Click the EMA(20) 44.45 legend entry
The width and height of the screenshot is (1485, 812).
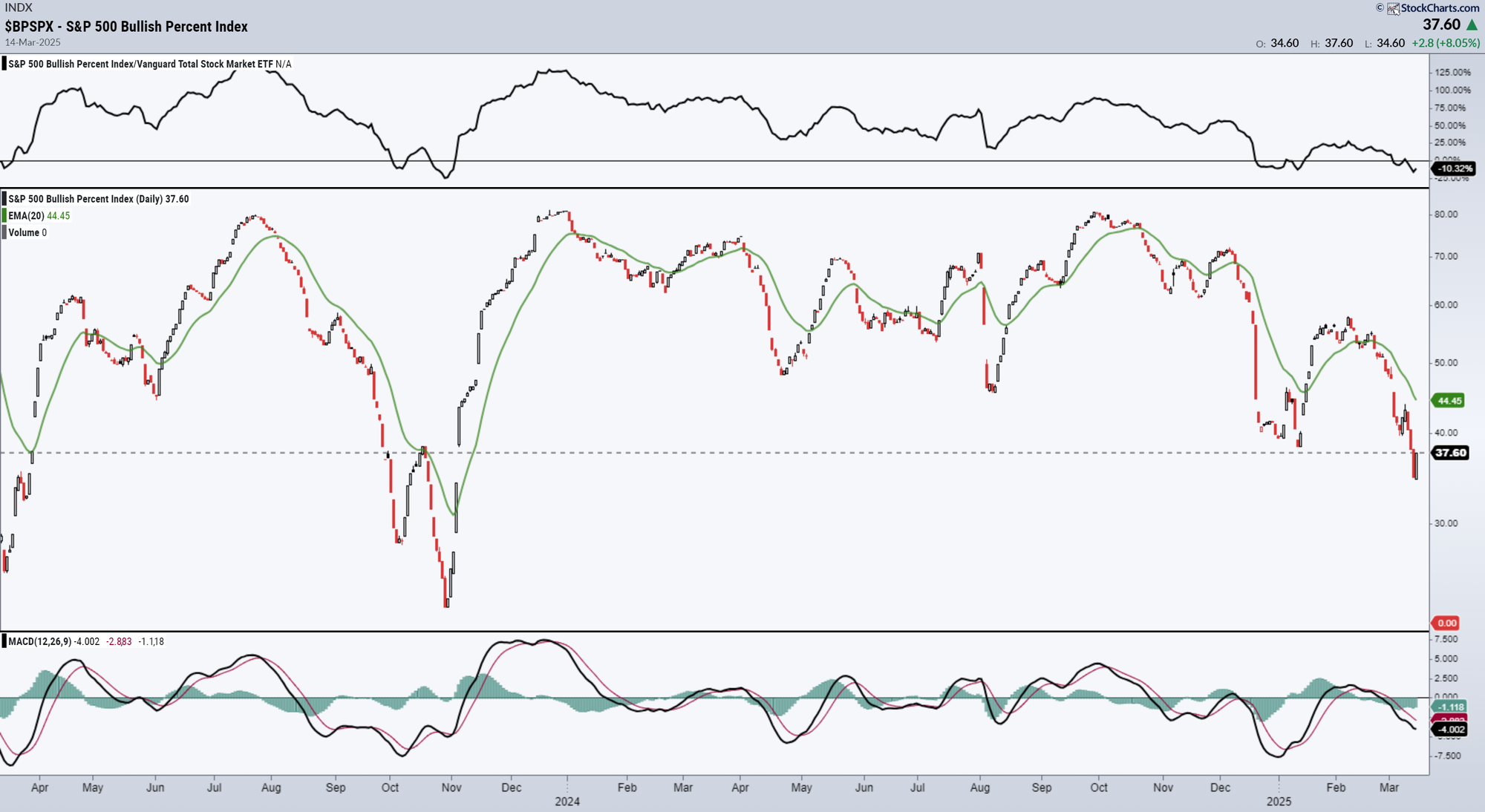(39, 216)
